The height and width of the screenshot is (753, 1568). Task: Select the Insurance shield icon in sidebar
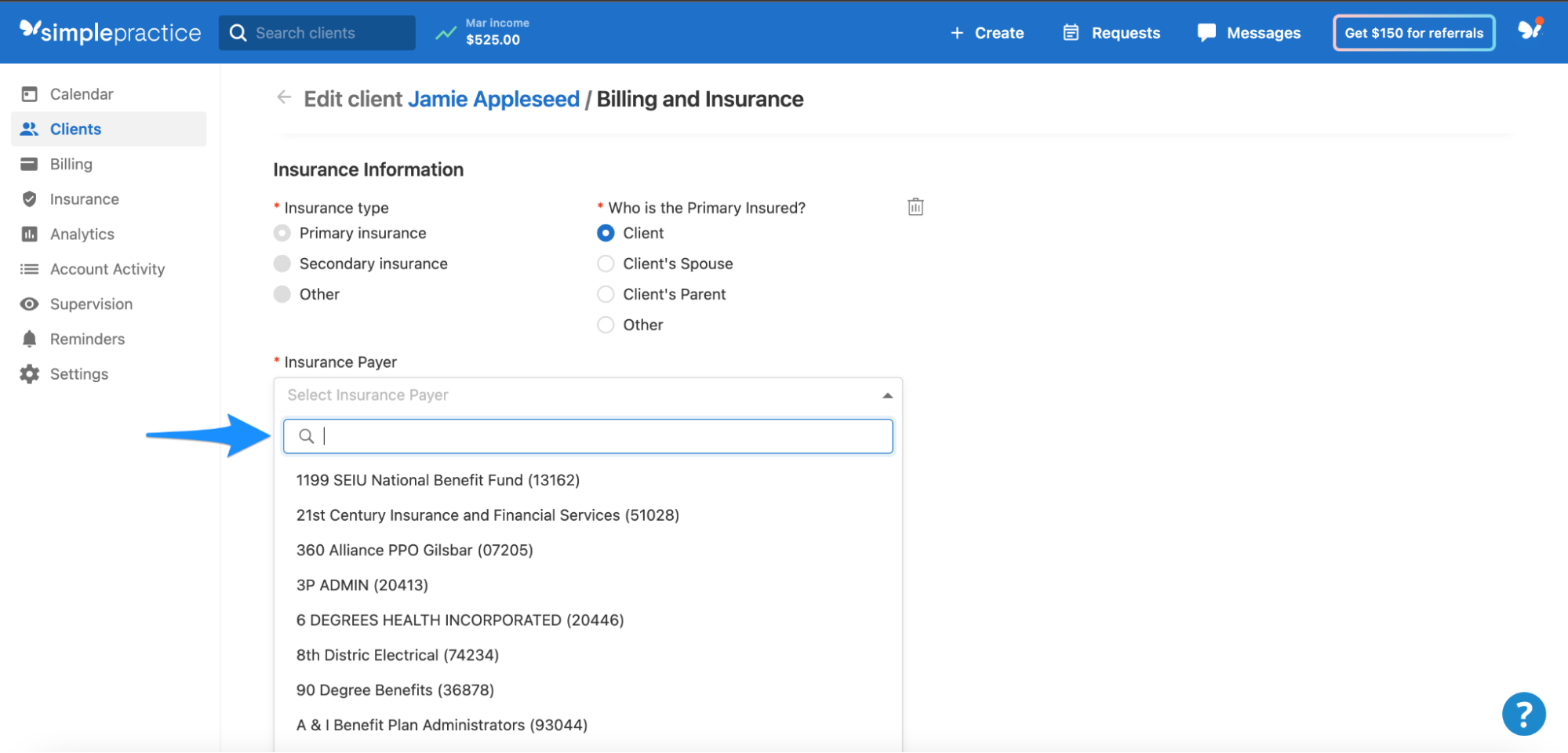tap(29, 198)
